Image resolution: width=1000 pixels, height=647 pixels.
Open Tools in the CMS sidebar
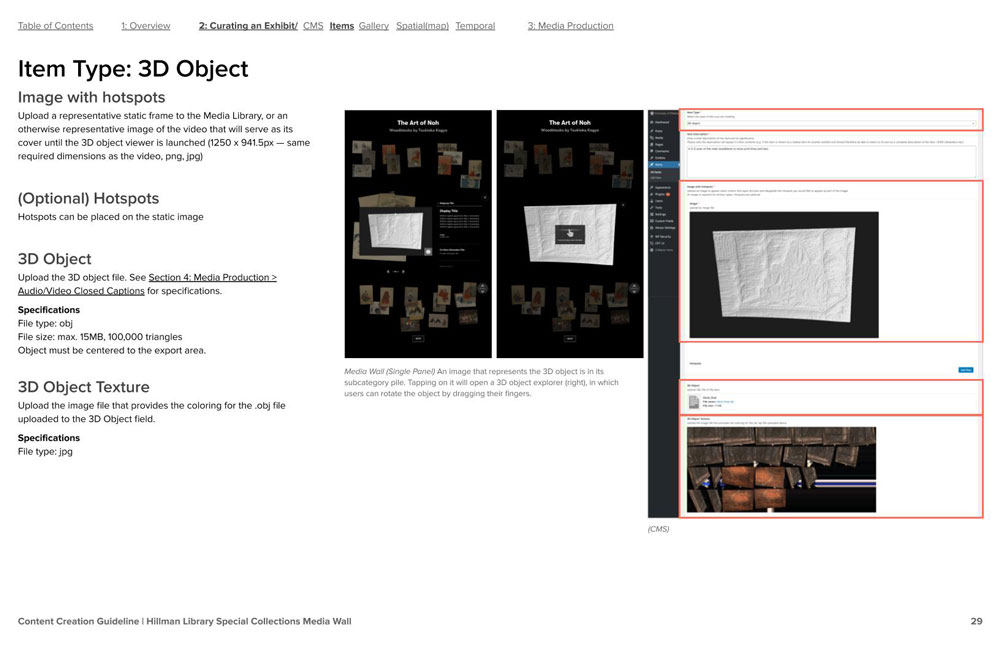click(x=659, y=207)
